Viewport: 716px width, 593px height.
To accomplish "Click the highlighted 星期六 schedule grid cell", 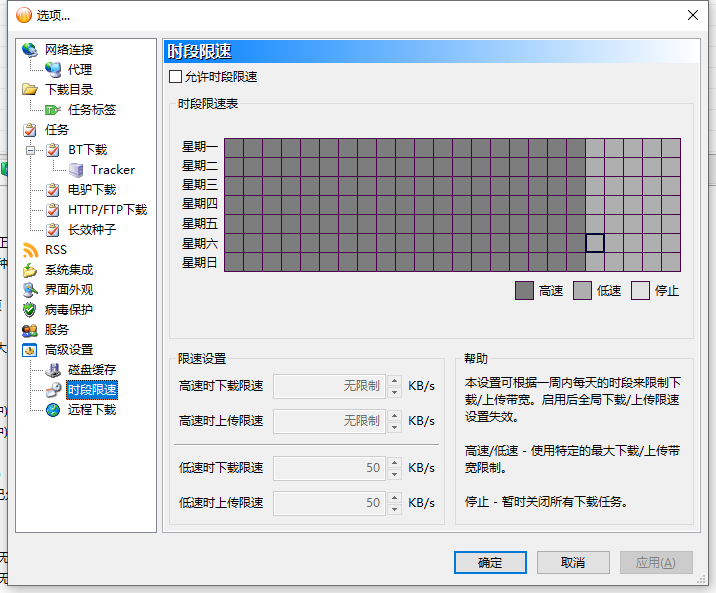I will pos(595,243).
